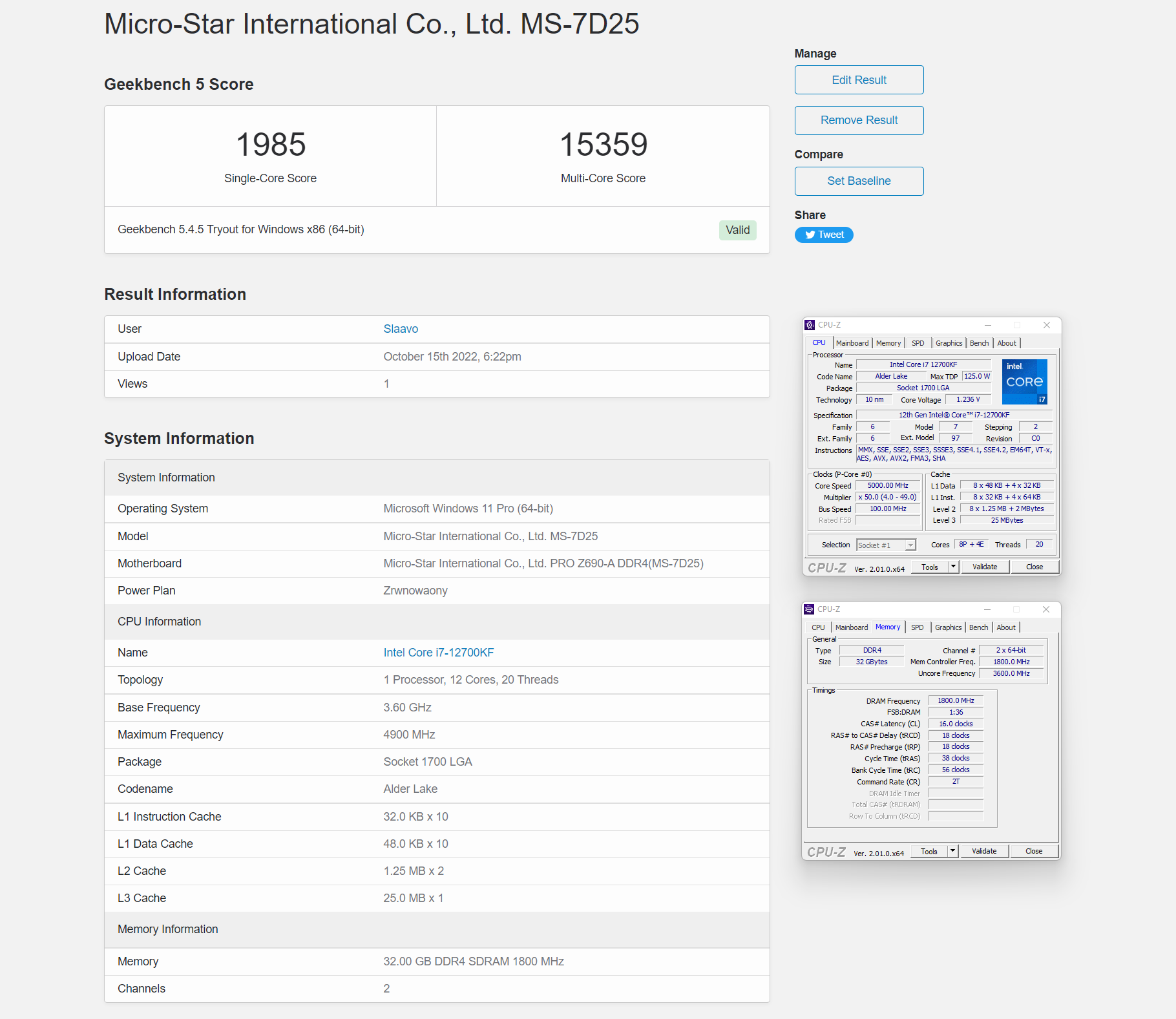Click Close button in lower CPU-Z window

[x=1034, y=852]
